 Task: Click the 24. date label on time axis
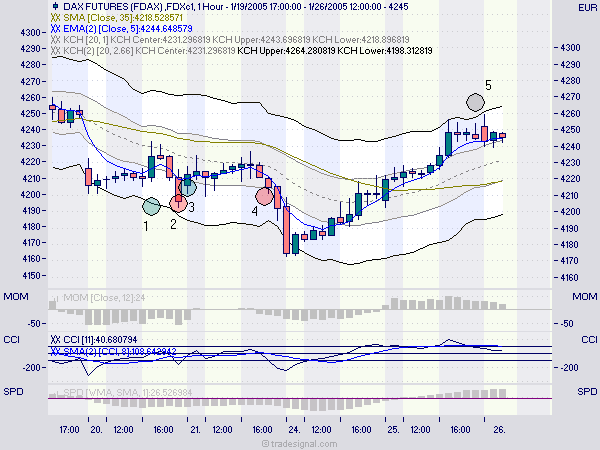tap(294, 430)
